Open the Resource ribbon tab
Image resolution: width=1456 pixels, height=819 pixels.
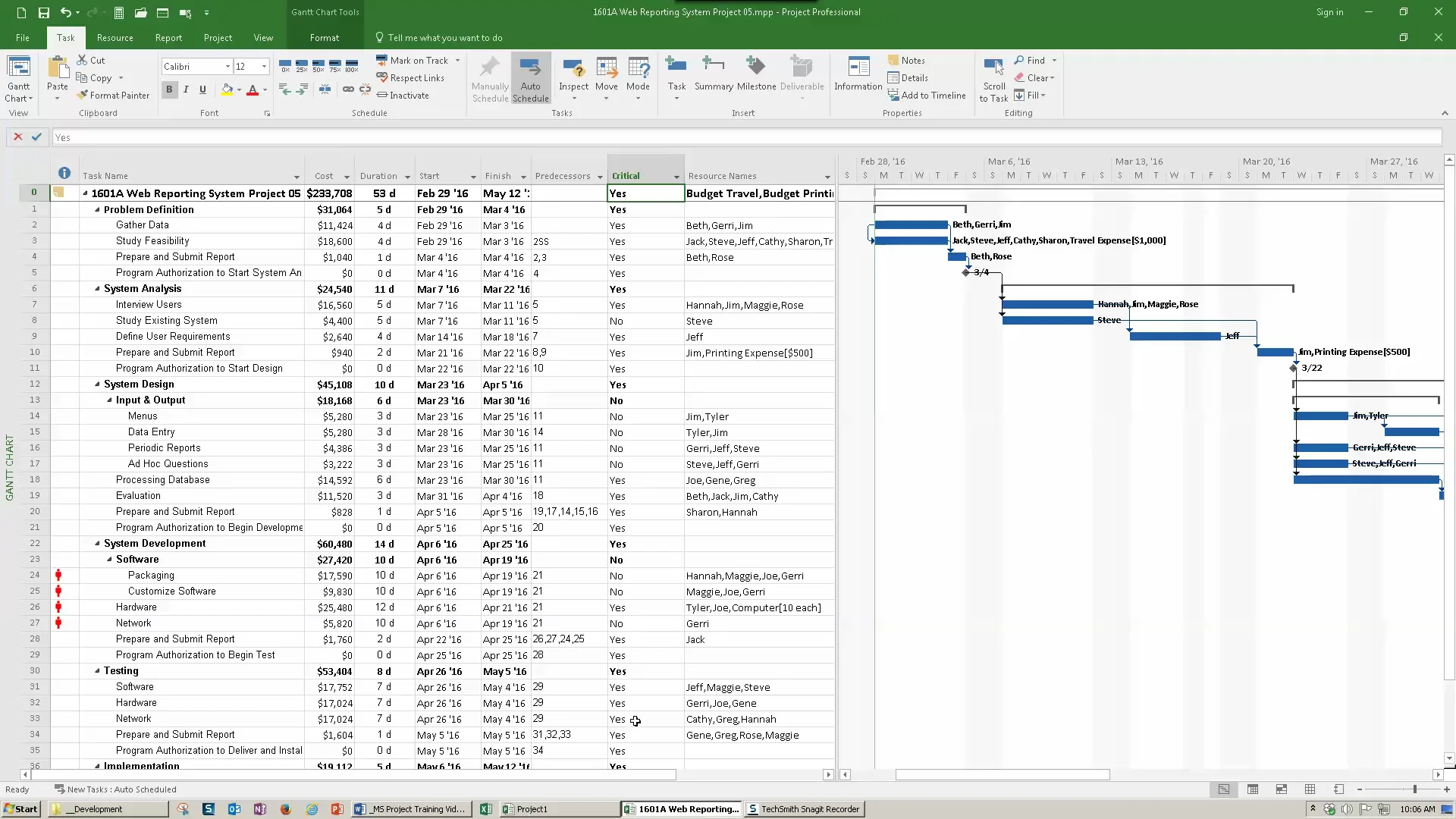pyautogui.click(x=115, y=38)
